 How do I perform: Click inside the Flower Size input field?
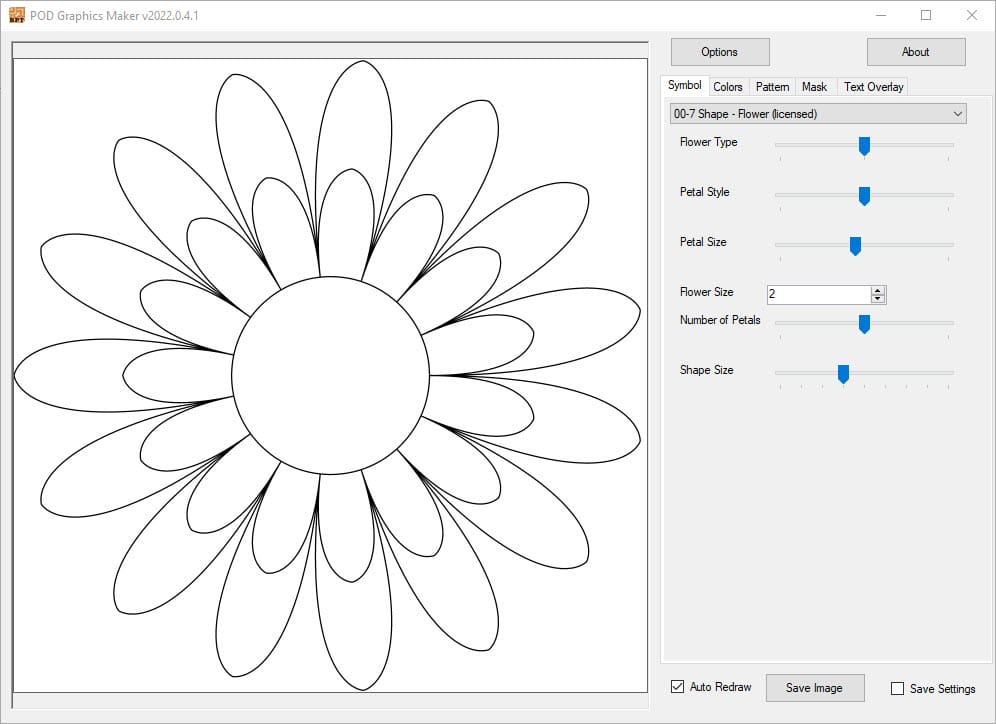817,295
